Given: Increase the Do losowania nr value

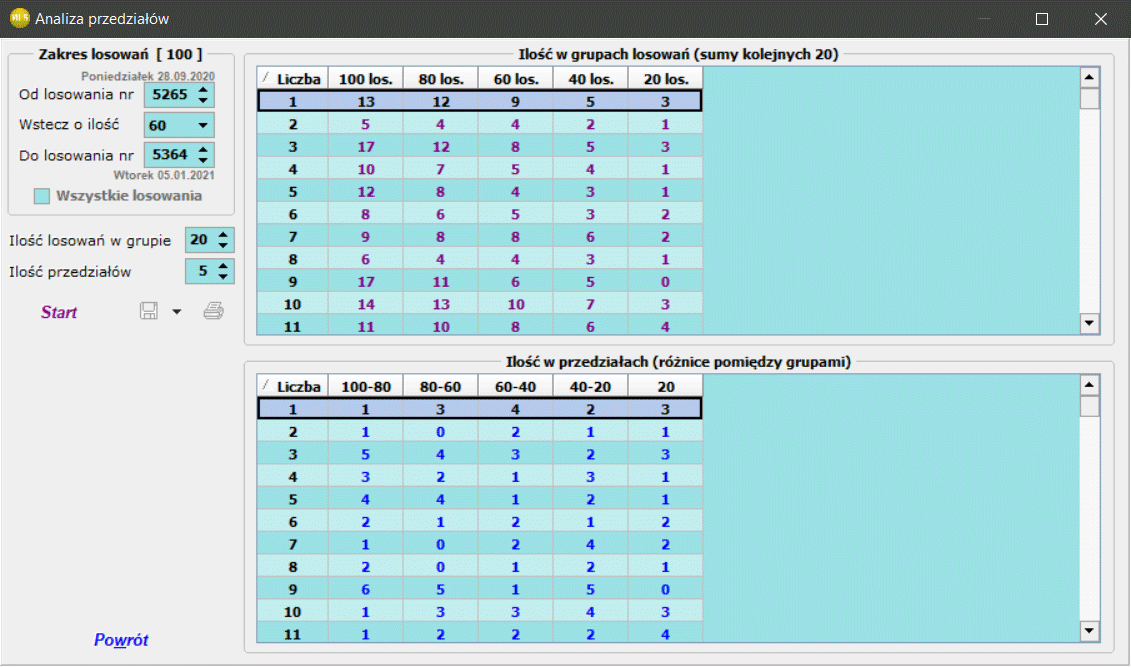Looking at the screenshot, I should [203, 149].
